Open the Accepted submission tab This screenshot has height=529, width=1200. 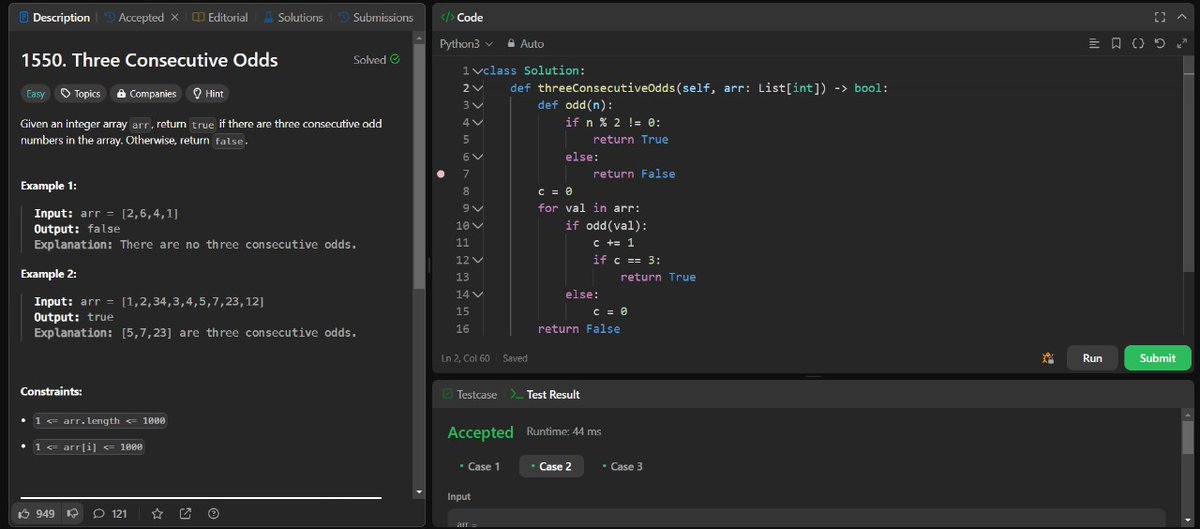point(133,17)
